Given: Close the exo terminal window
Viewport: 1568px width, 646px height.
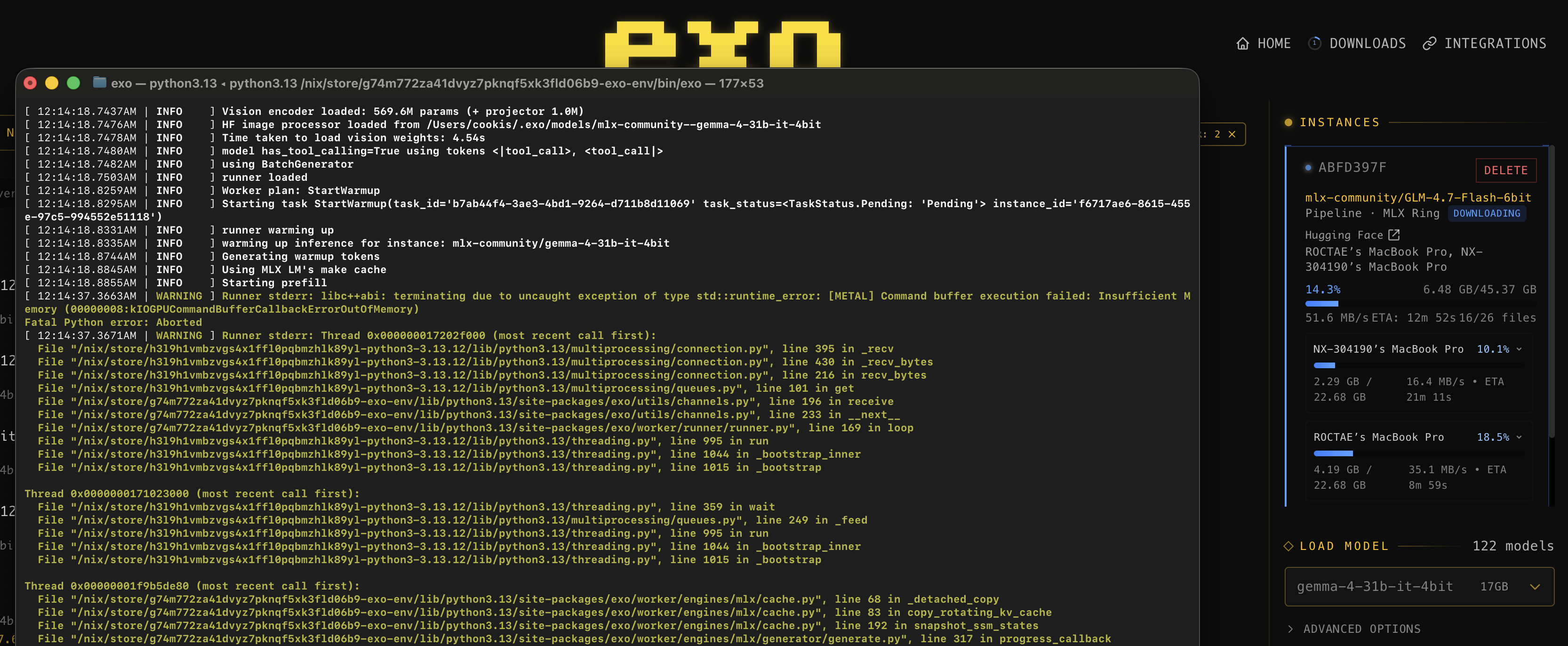Looking at the screenshot, I should coord(31,83).
